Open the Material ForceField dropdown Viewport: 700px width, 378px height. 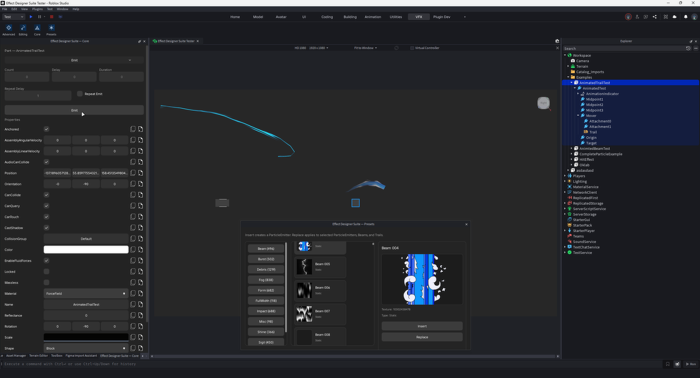(86, 293)
